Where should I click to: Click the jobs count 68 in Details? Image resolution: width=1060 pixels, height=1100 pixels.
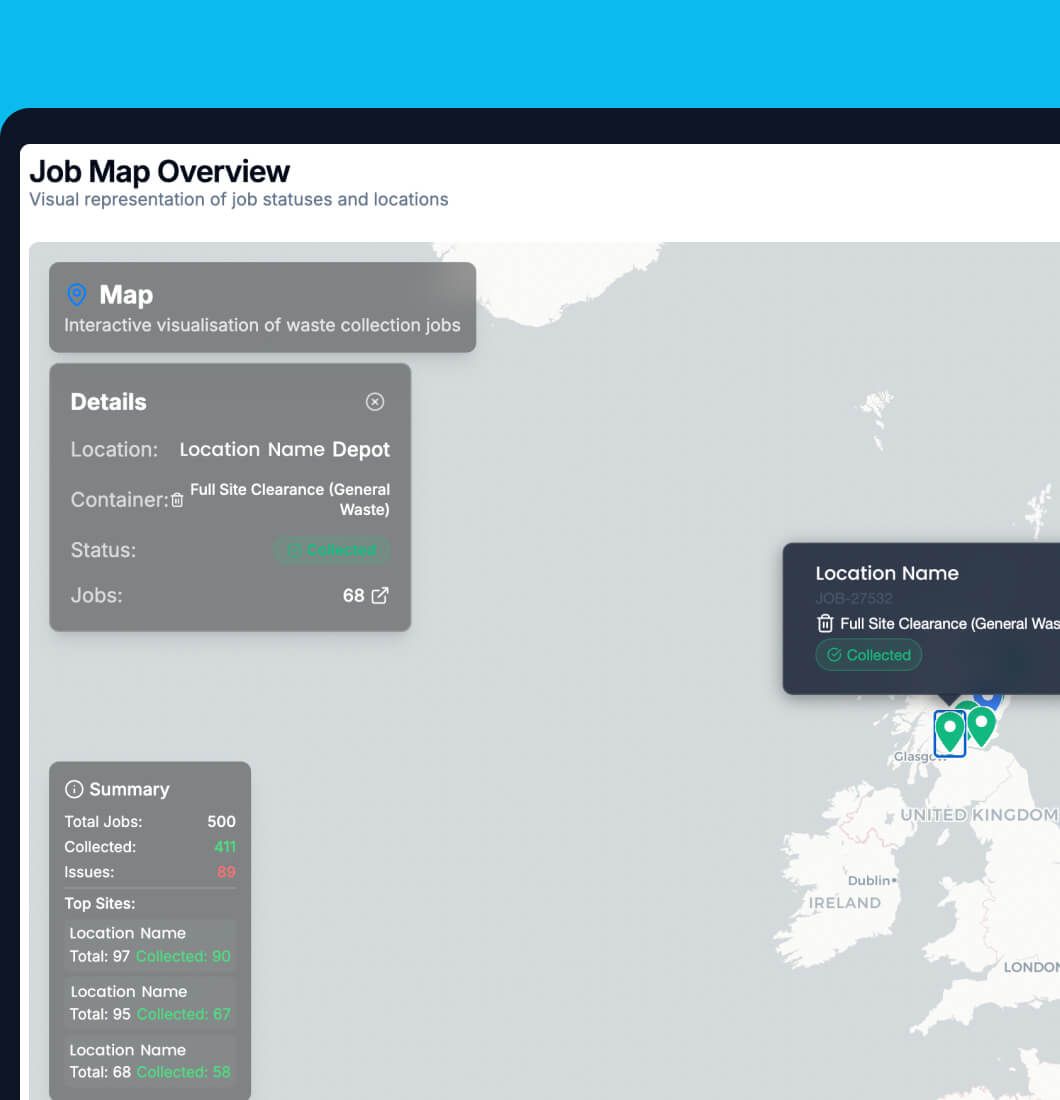click(x=354, y=596)
